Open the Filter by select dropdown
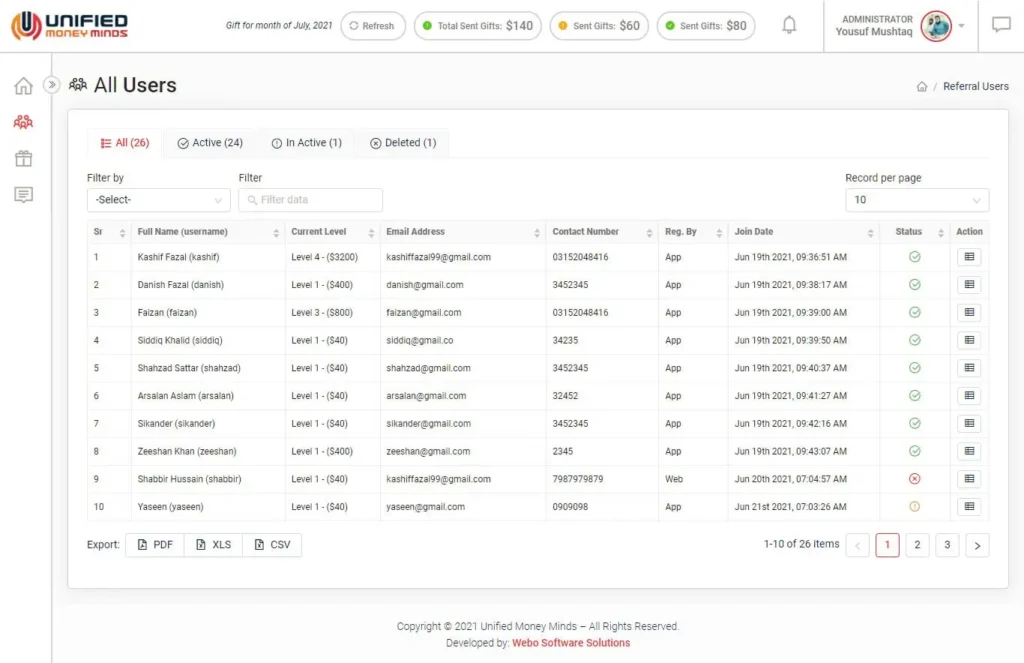 click(x=158, y=200)
